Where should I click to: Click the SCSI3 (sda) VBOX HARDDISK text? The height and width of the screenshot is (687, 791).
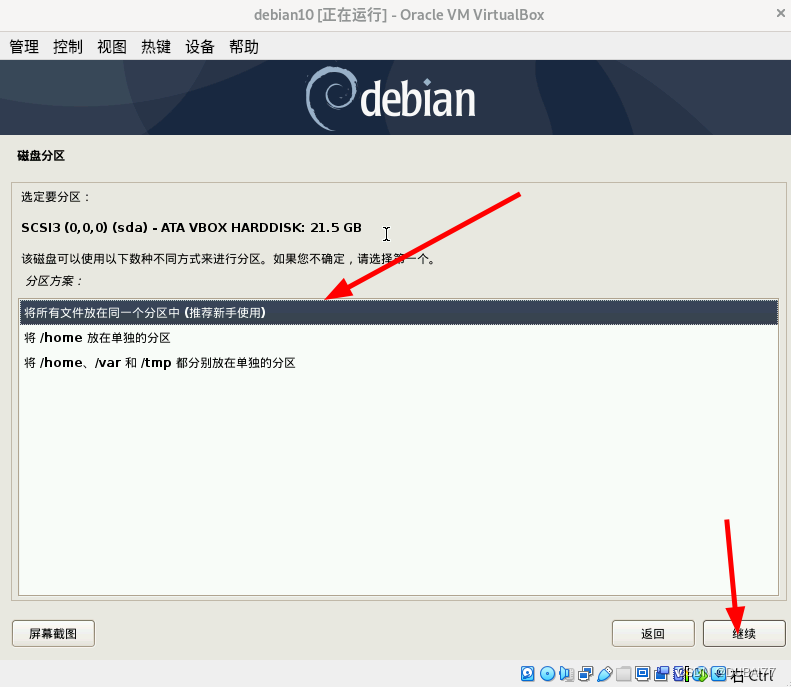[191, 227]
